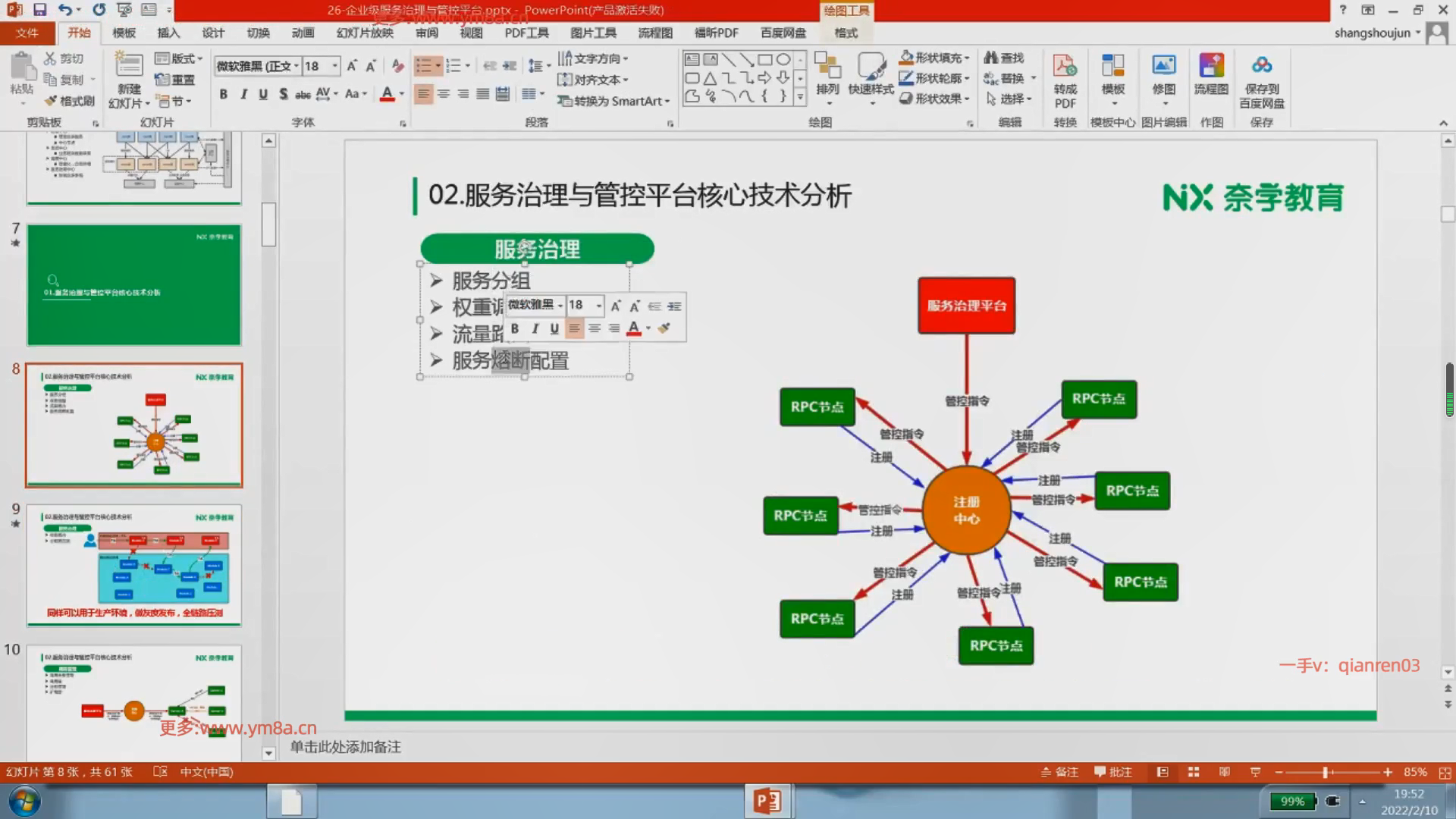The width and height of the screenshot is (1456, 819).
Task: Click the 批注 (Comments) status bar button
Action: tap(1113, 772)
